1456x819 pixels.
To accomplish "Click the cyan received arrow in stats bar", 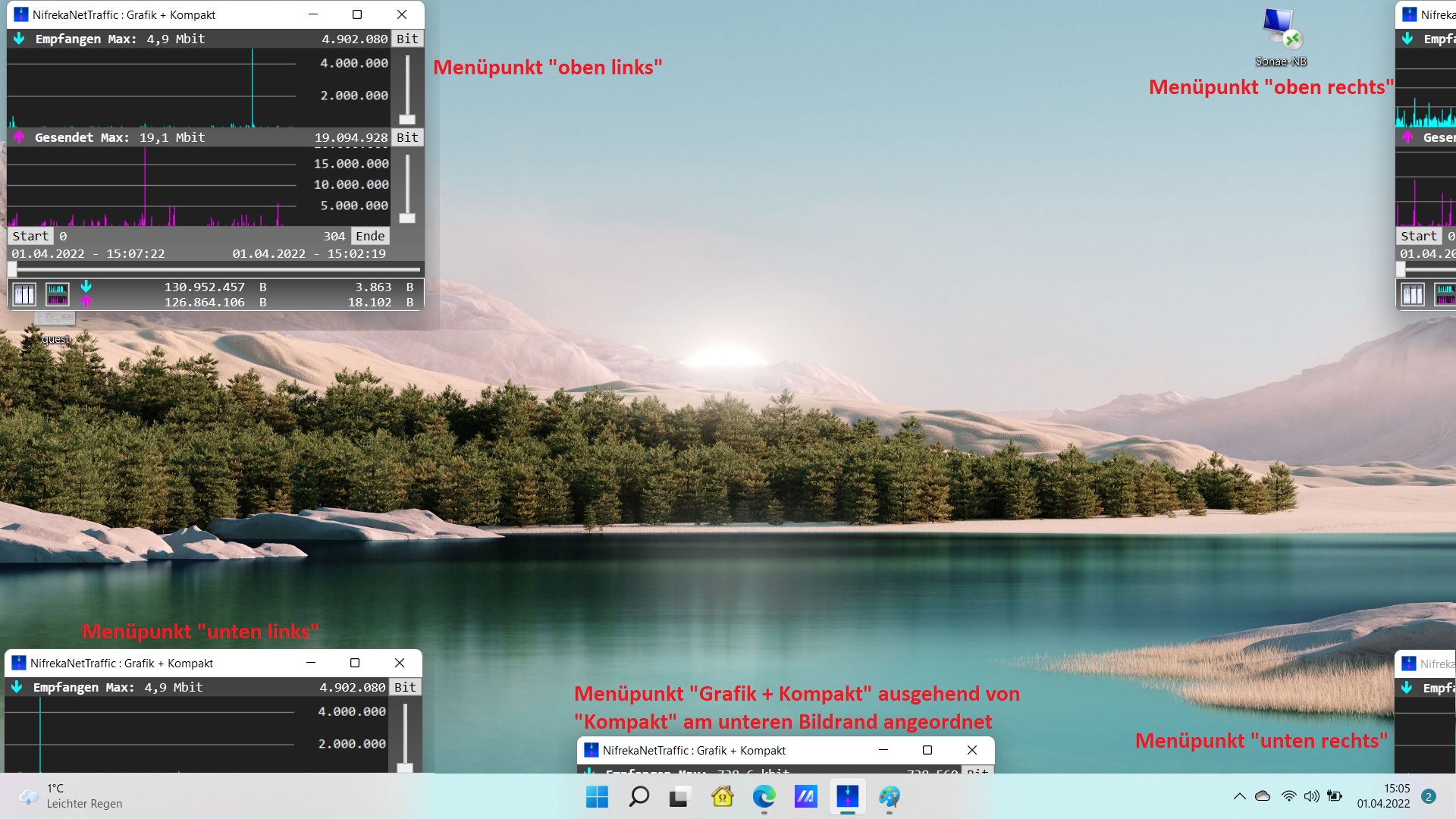I will click(x=86, y=287).
